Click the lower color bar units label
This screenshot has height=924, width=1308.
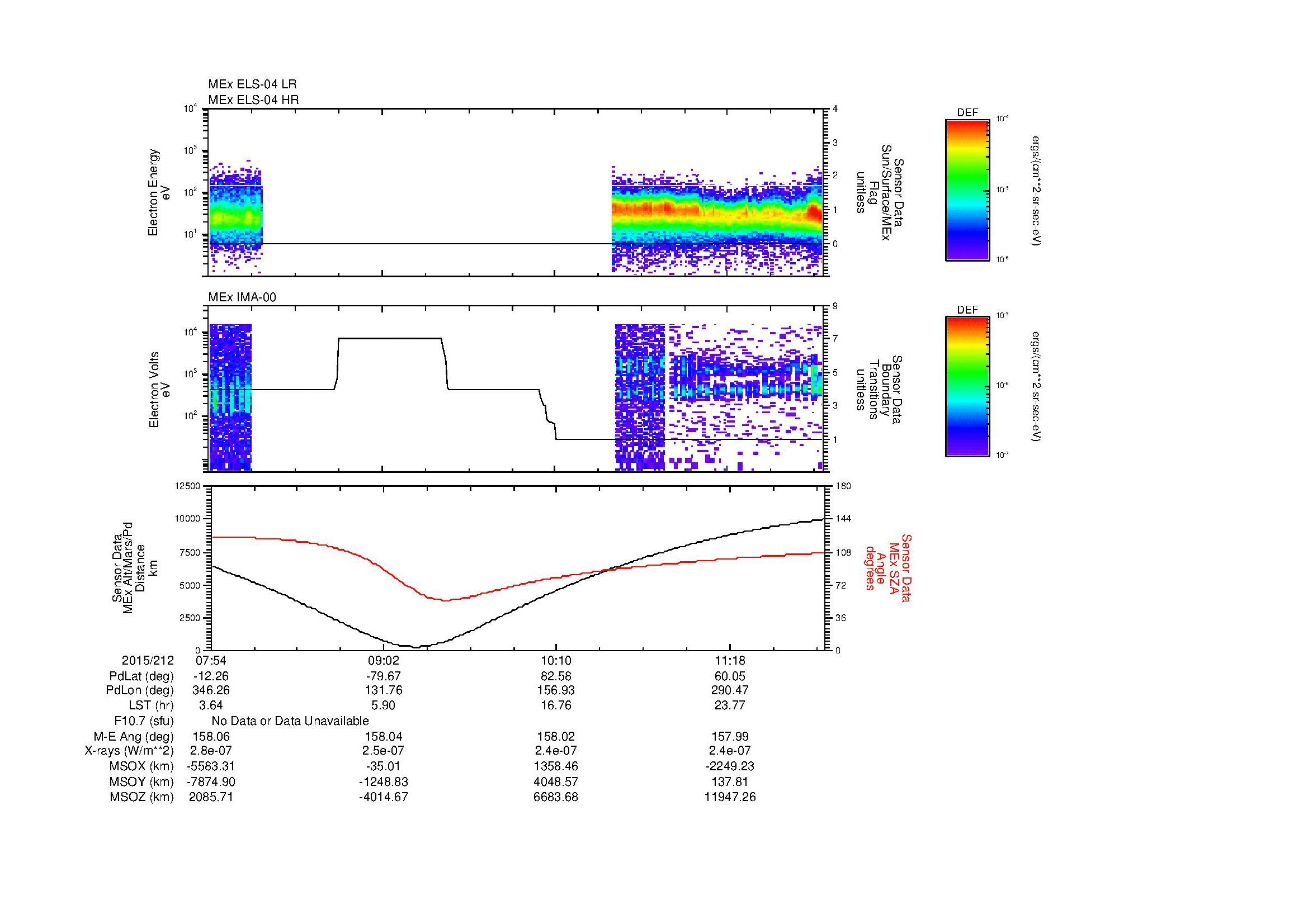[1035, 387]
